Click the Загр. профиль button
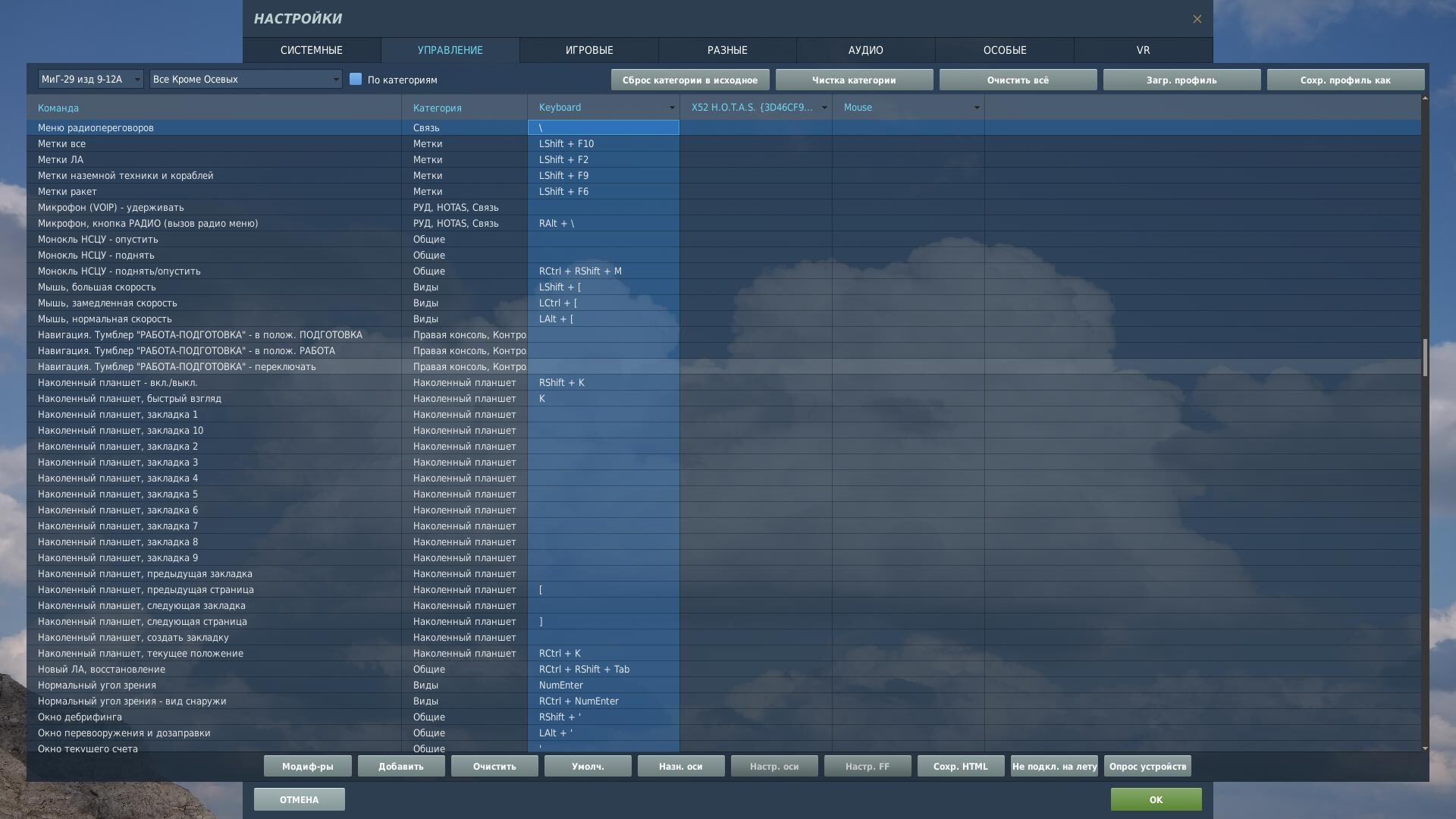The height and width of the screenshot is (819, 1456). pos(1181,80)
